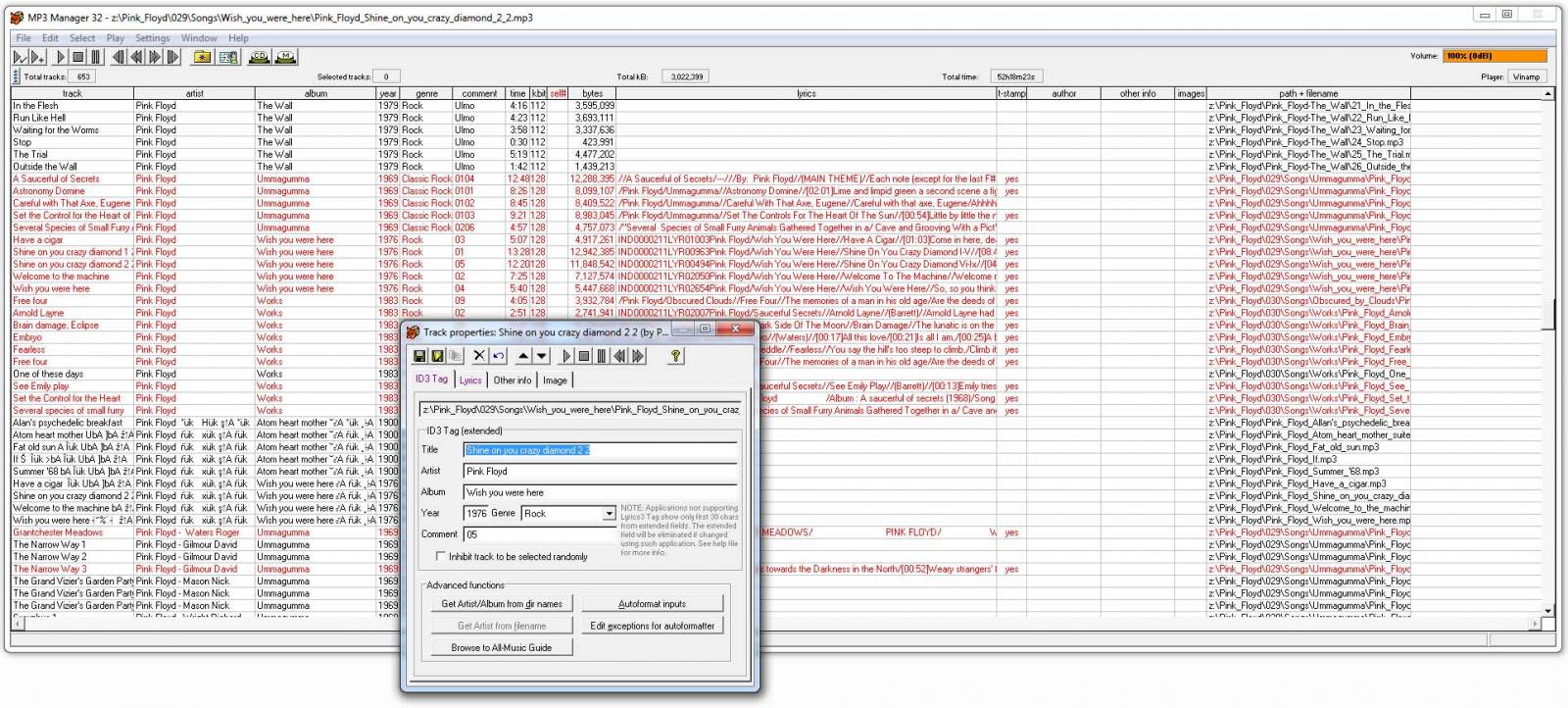Click the enqueue/add-to-play icon with plus
The image size is (1568, 708).
(x=37, y=57)
